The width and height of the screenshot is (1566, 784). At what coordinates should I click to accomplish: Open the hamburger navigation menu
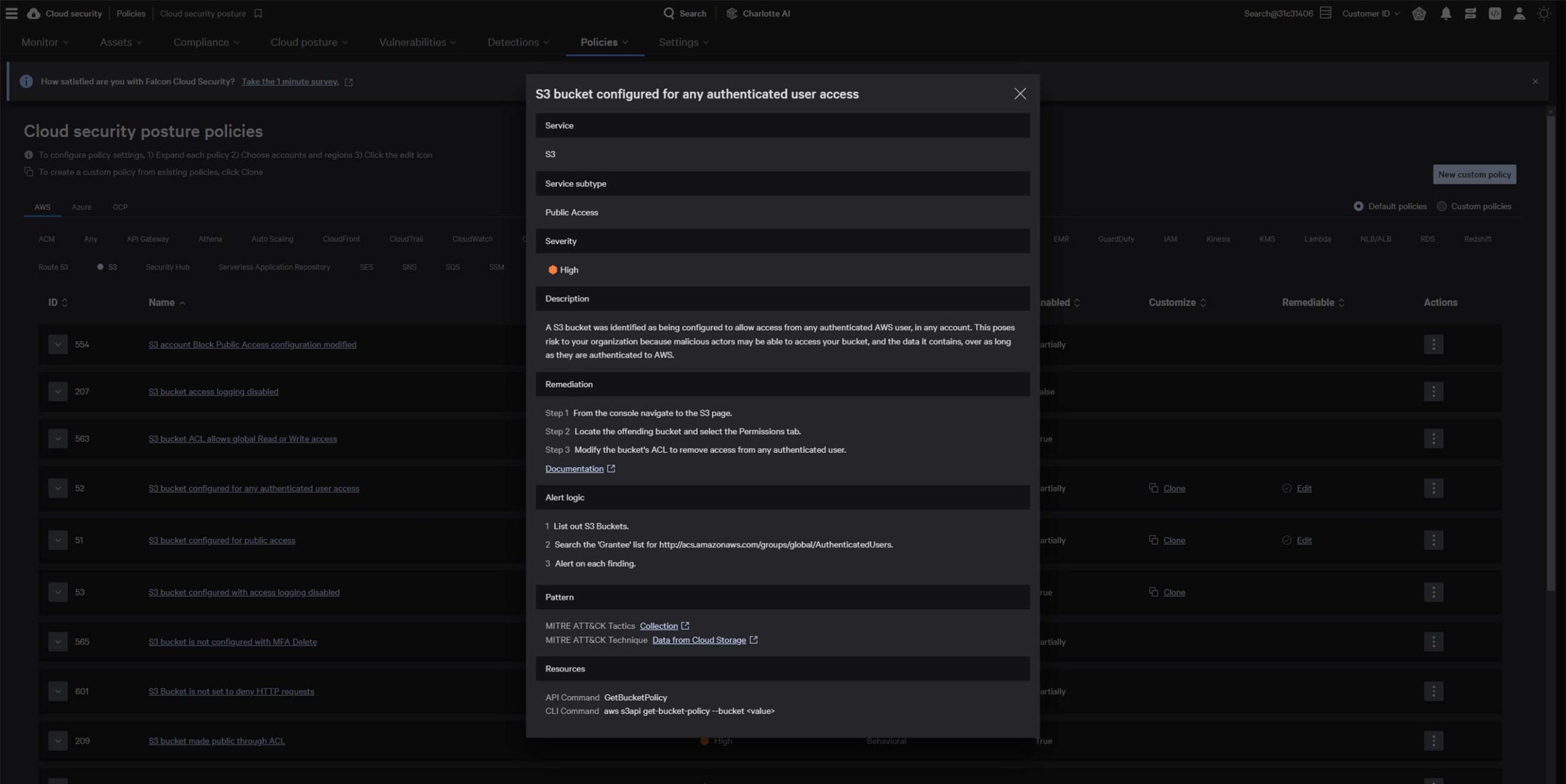[x=11, y=13]
